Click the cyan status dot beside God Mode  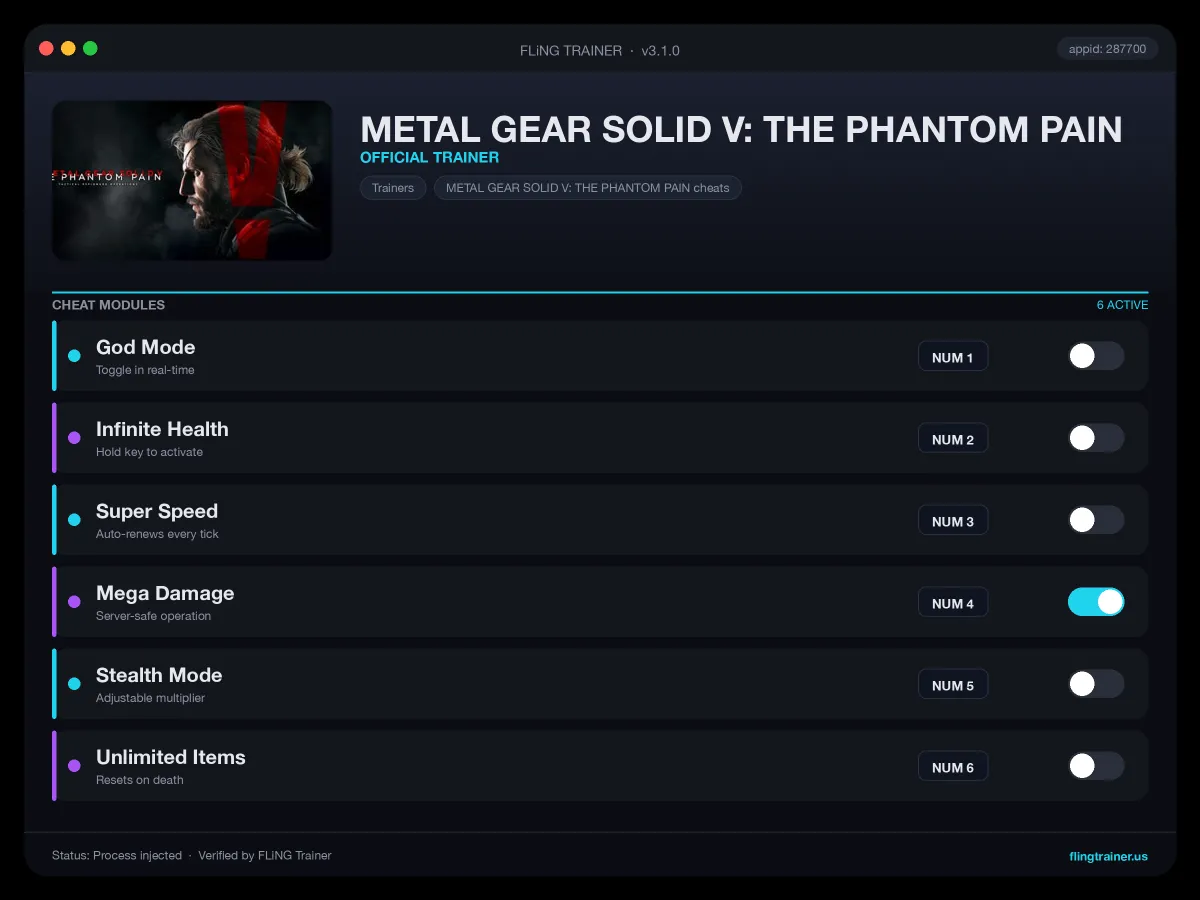[x=74, y=356]
